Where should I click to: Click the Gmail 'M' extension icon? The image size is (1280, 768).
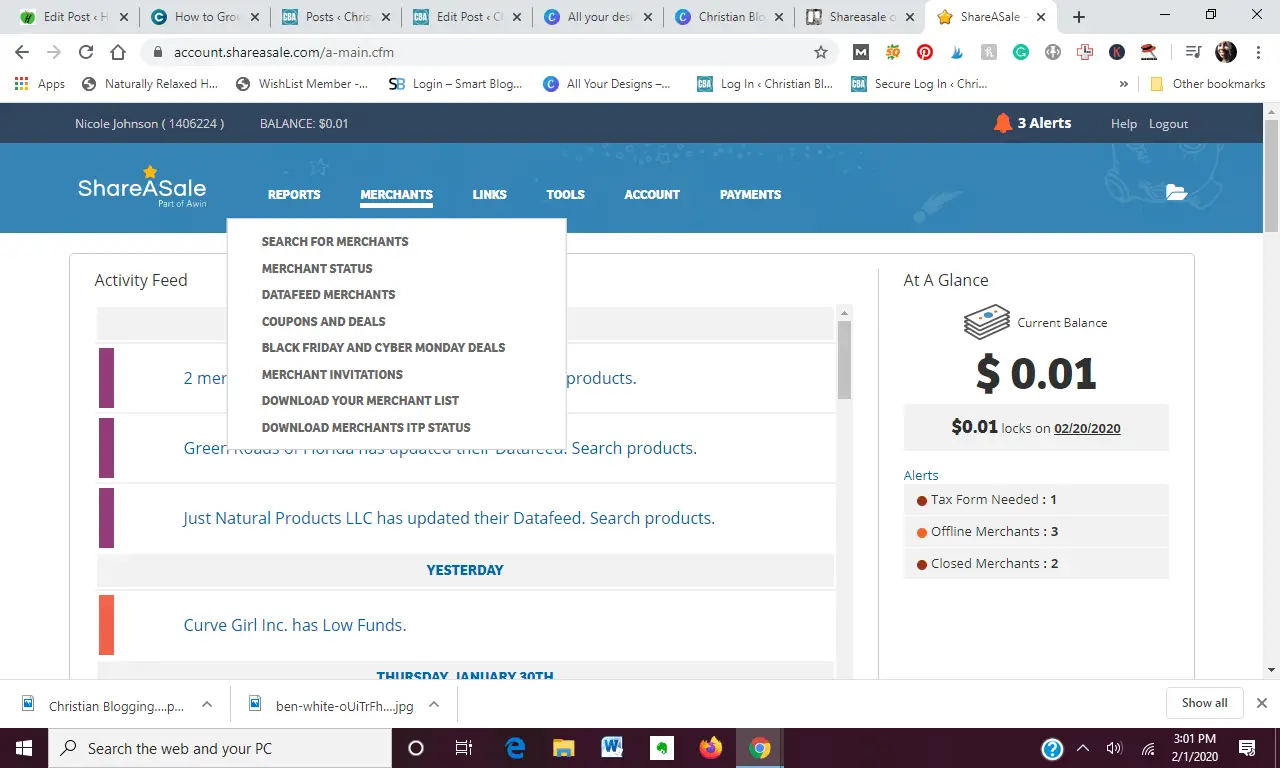click(x=860, y=52)
